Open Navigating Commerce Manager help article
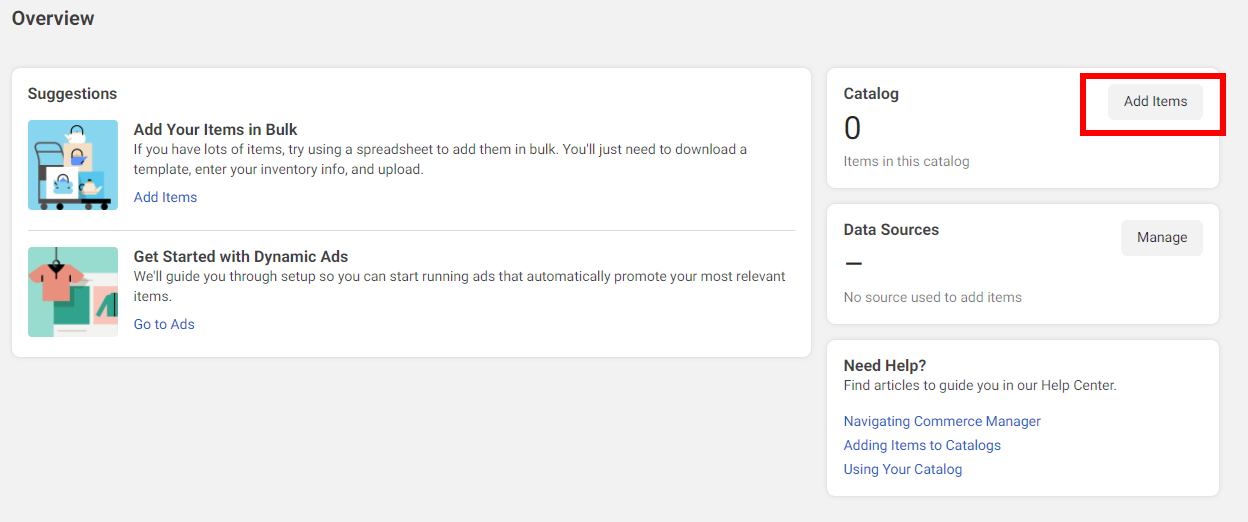 [942, 421]
